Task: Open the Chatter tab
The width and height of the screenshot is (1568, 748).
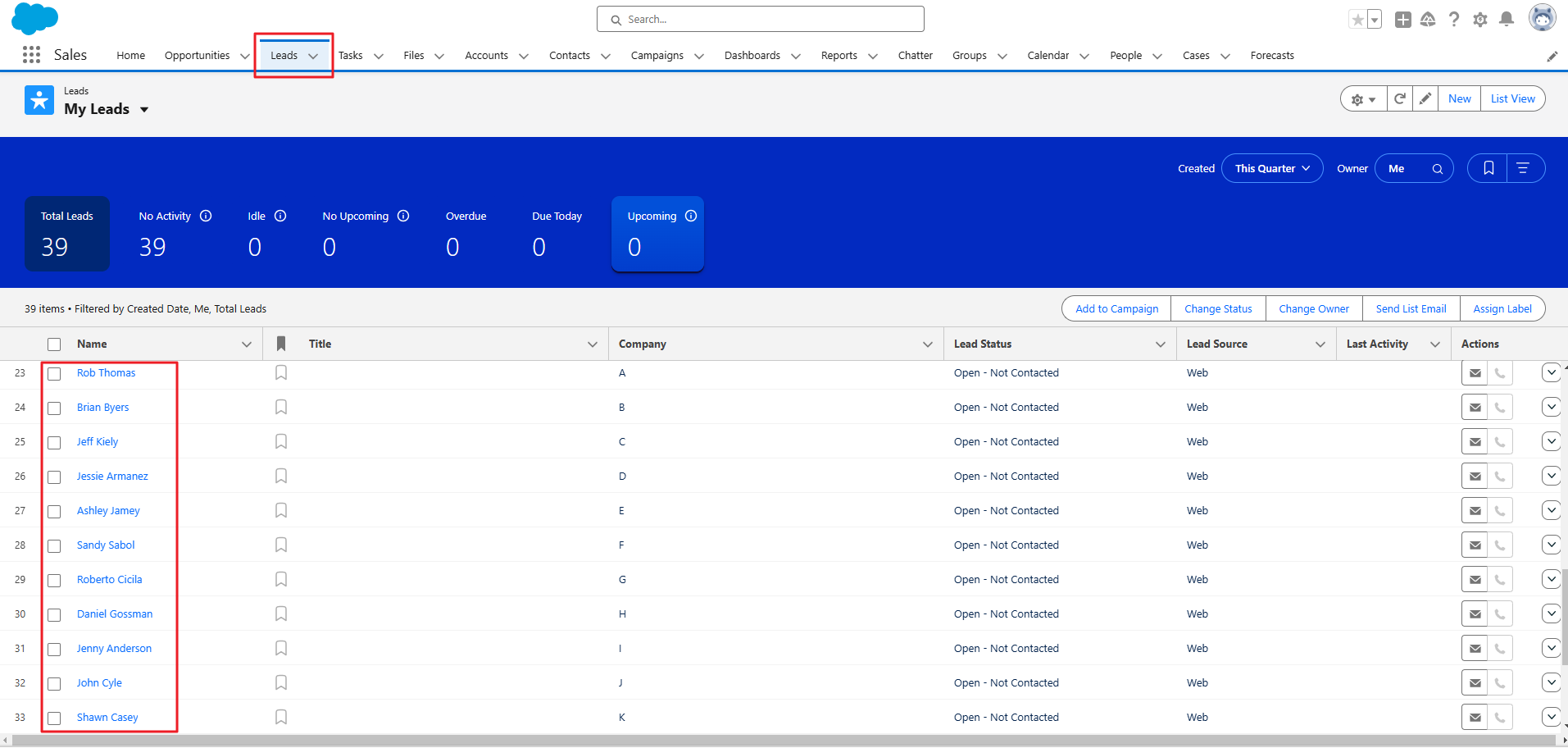Action: (915, 56)
